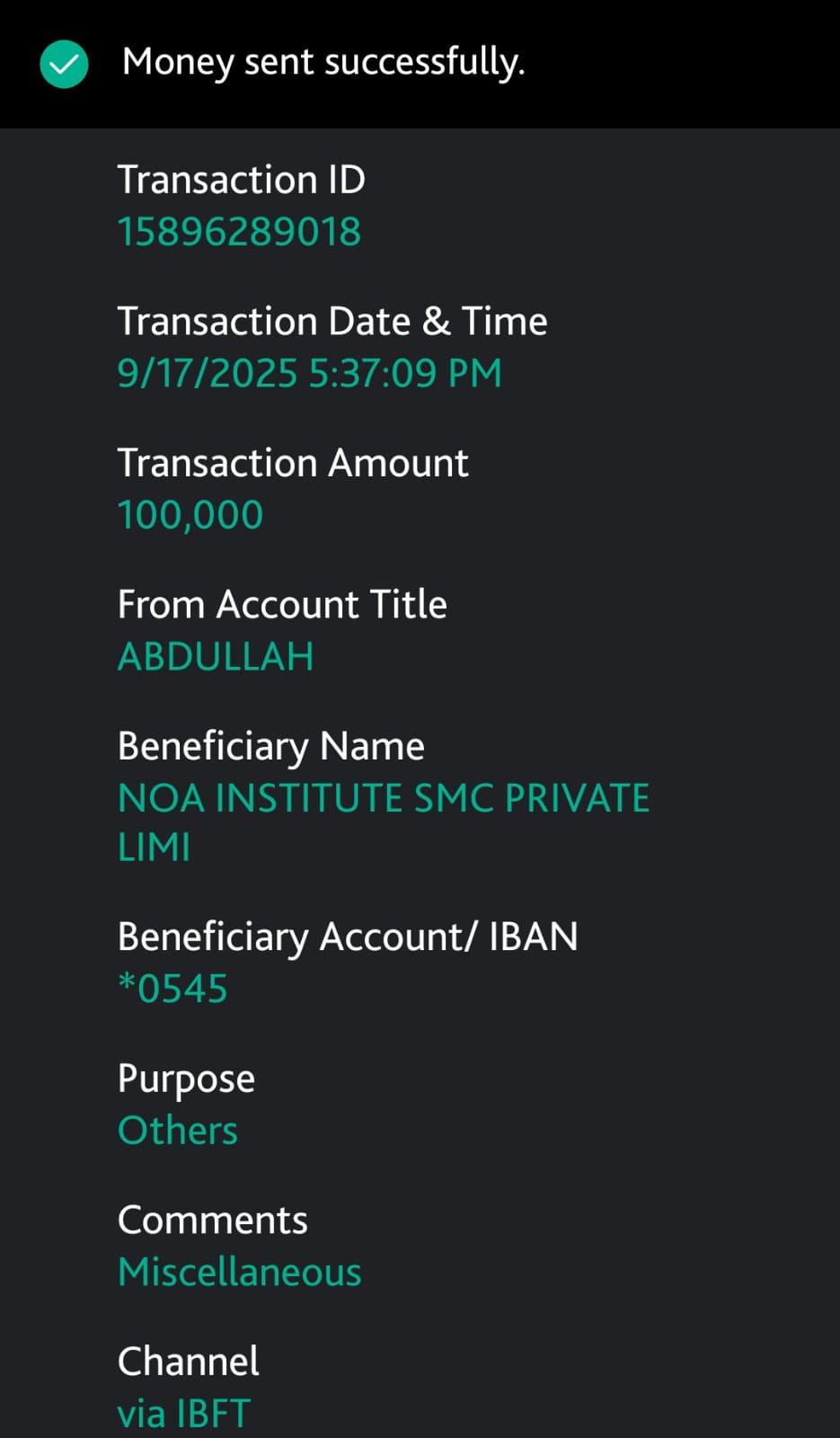Tap the sender name ABDULLAH
This screenshot has height=1438, width=840.
coord(216,657)
